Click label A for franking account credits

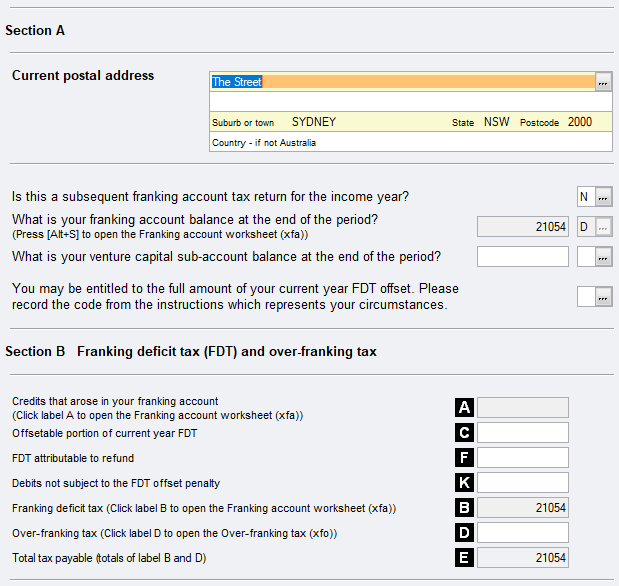(464, 407)
